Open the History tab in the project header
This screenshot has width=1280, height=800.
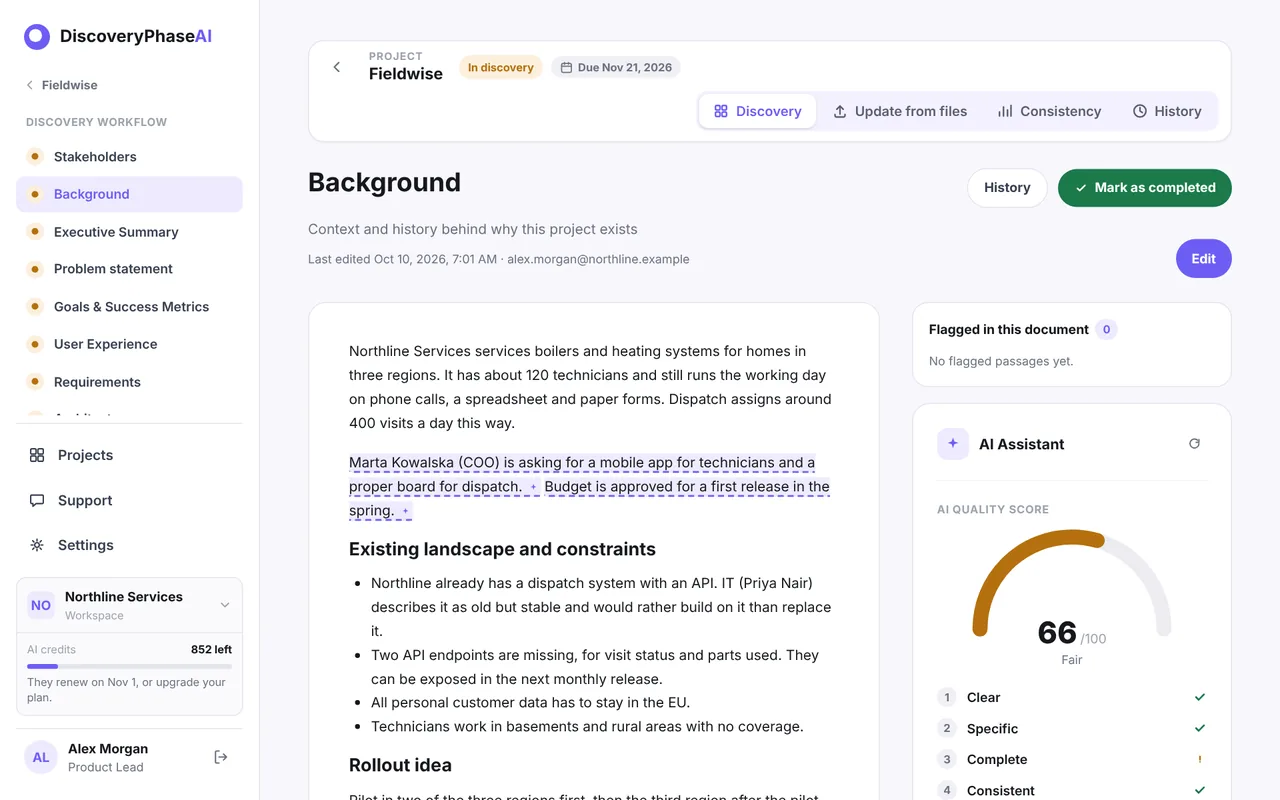[x=1167, y=111]
